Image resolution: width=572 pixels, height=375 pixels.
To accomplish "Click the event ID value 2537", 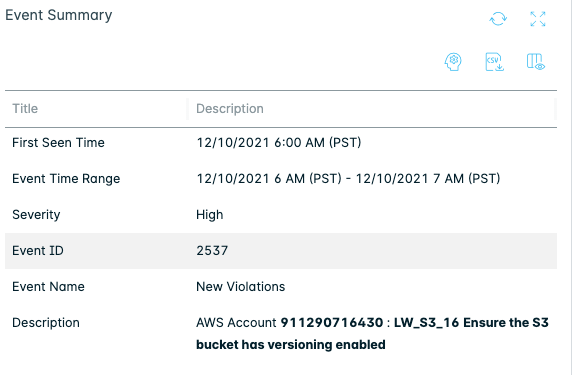I will click(x=212, y=251).
